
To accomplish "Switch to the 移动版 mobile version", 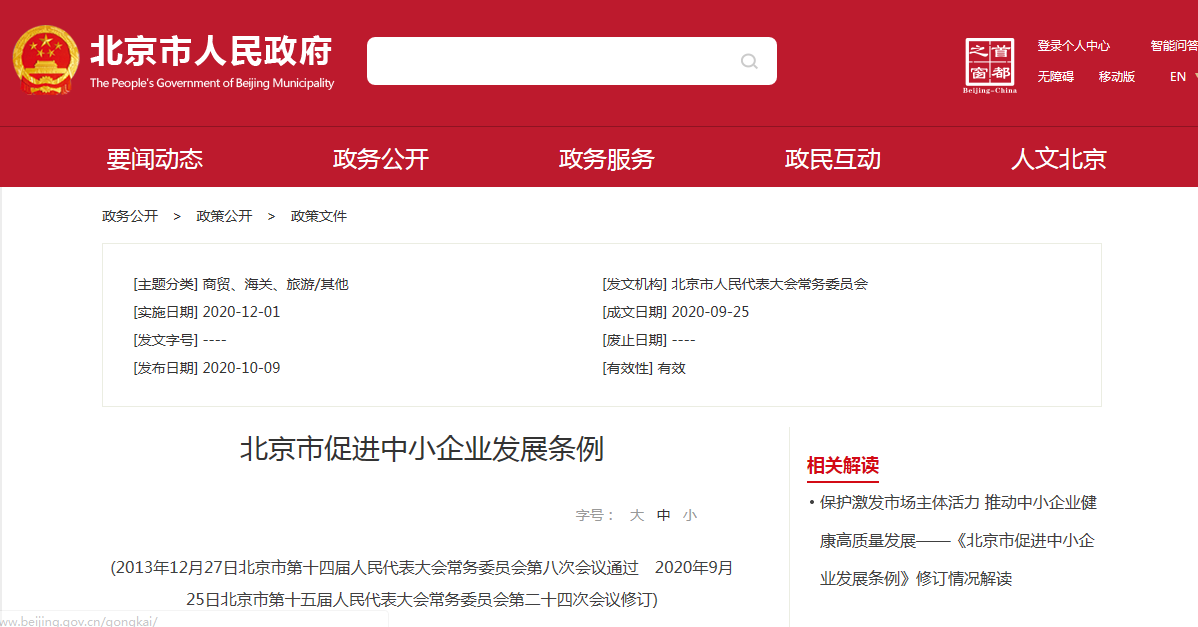I will pyautogui.click(x=1116, y=76).
